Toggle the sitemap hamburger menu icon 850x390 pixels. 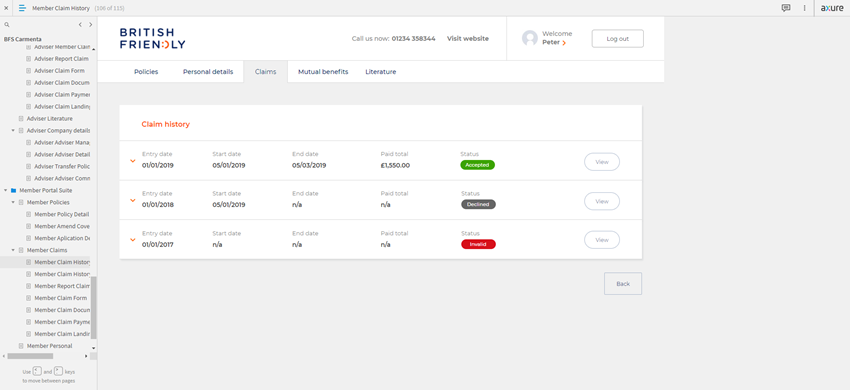tap(22, 8)
